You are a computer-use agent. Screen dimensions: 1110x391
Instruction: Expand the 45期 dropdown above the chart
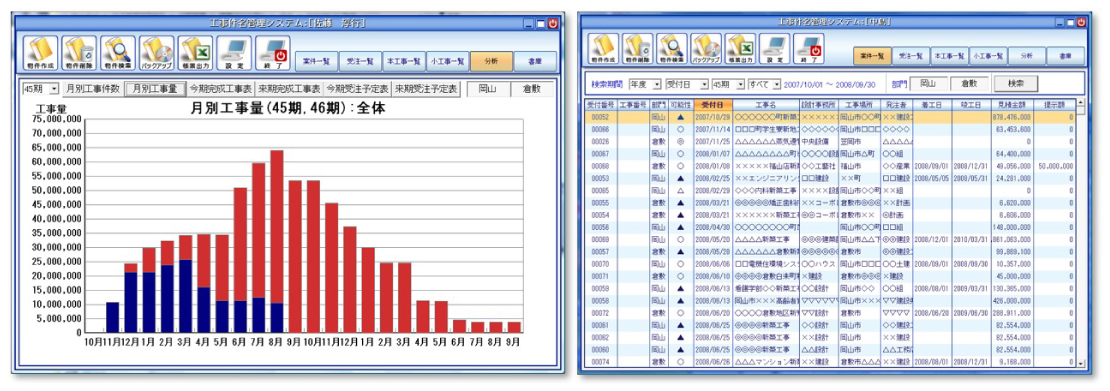click(x=40, y=89)
